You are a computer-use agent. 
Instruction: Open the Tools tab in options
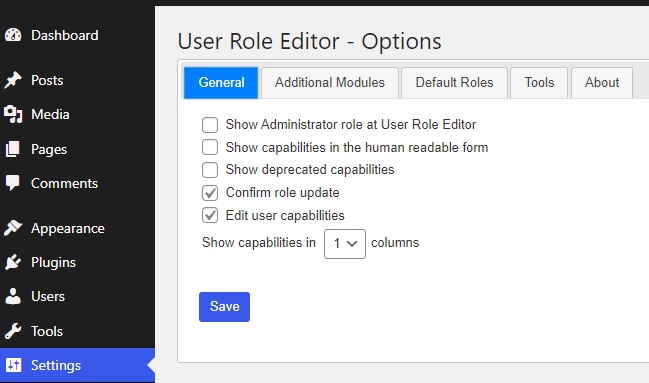(x=539, y=82)
